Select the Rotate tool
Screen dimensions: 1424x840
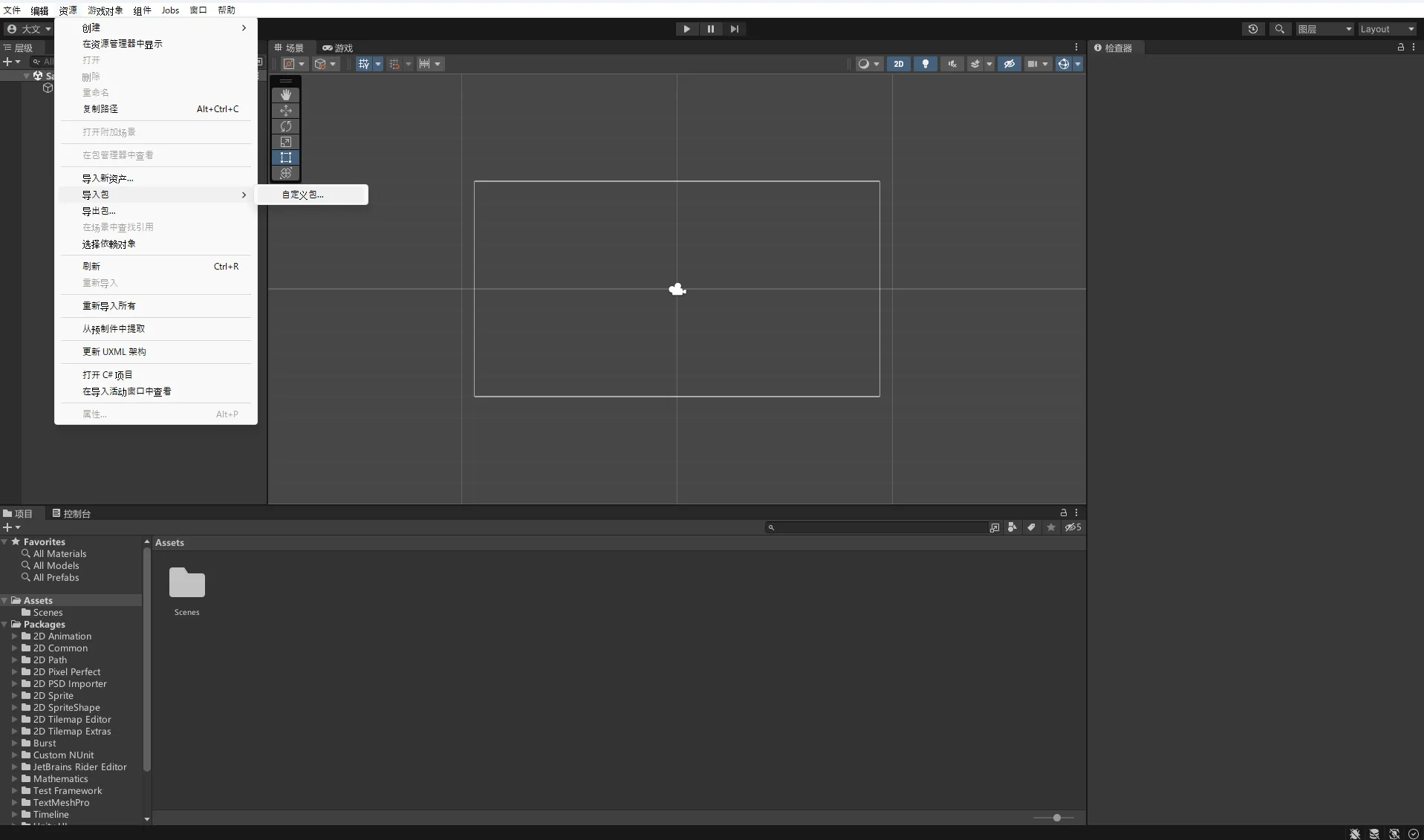click(x=286, y=126)
